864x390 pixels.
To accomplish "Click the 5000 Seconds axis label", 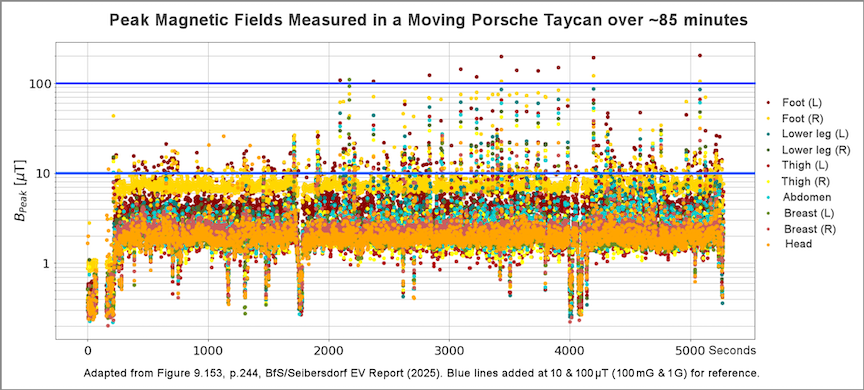I will tap(717, 350).
